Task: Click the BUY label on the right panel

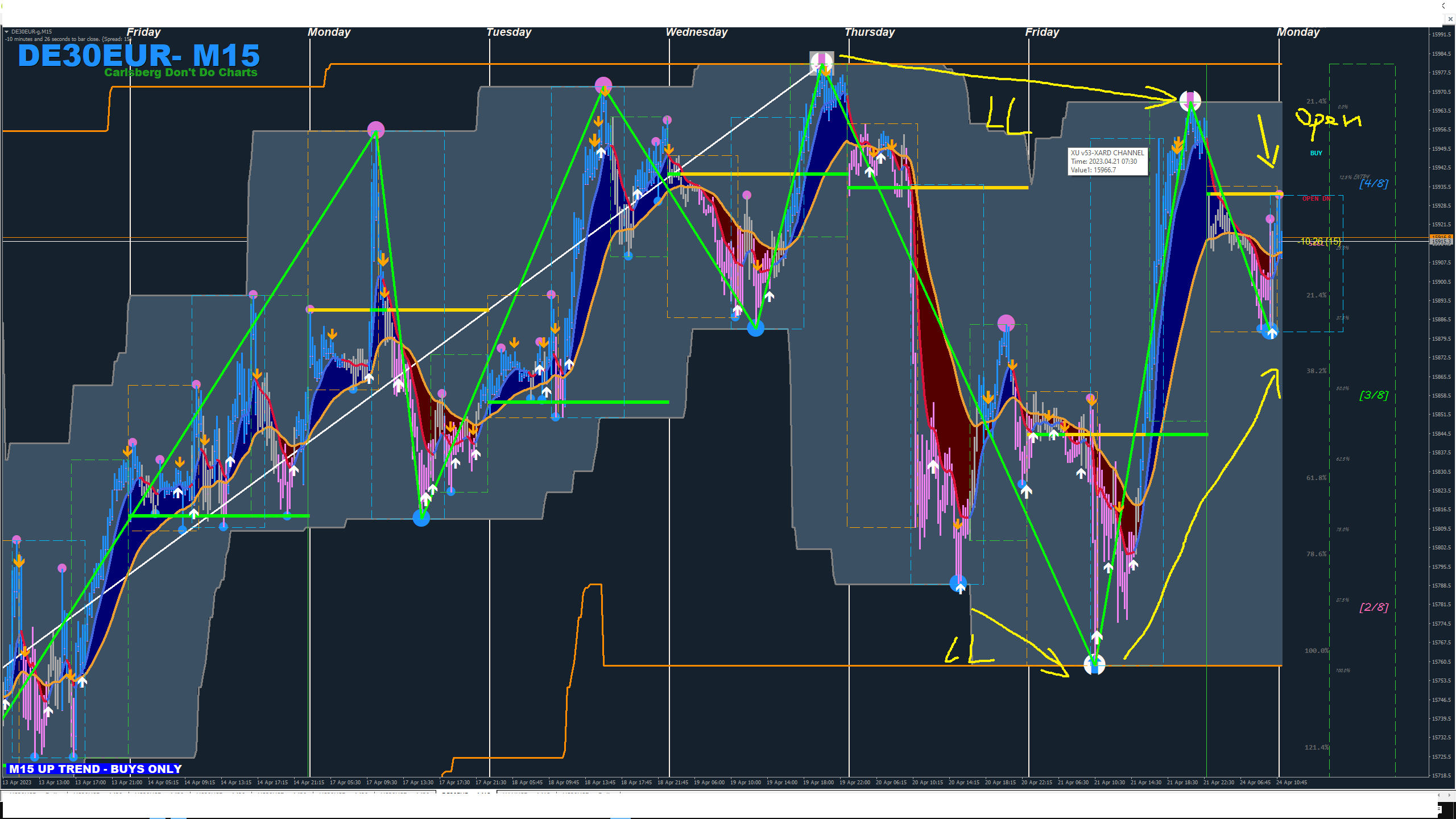Action: tap(1316, 153)
